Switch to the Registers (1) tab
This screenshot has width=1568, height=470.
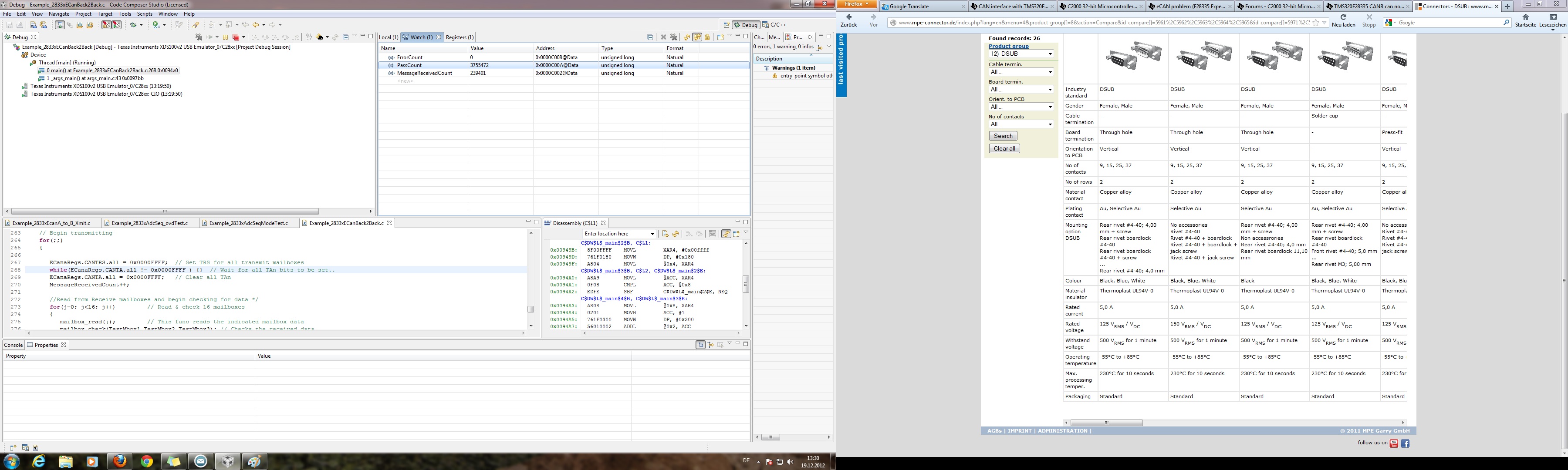tap(460, 37)
